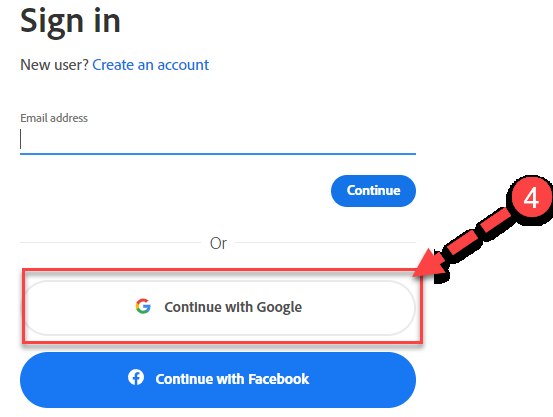
Task: Click the blue underline of the email field
Action: (218, 153)
